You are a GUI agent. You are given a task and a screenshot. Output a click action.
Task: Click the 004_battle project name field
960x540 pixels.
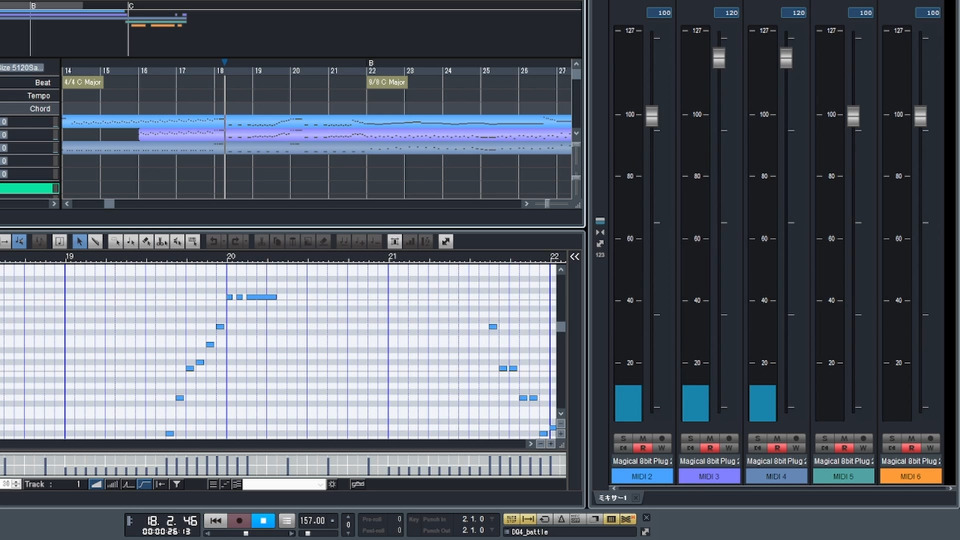569,532
